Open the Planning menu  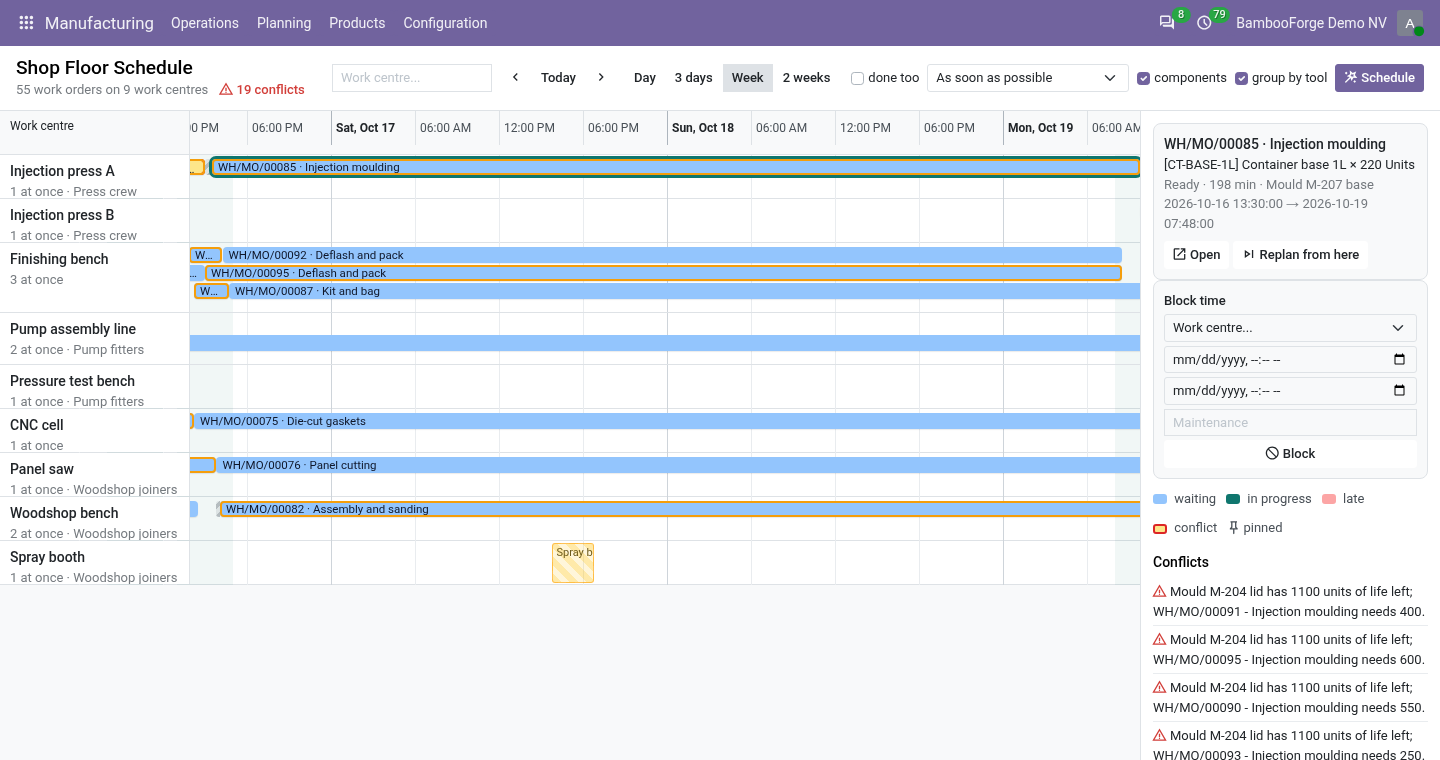[x=284, y=23]
